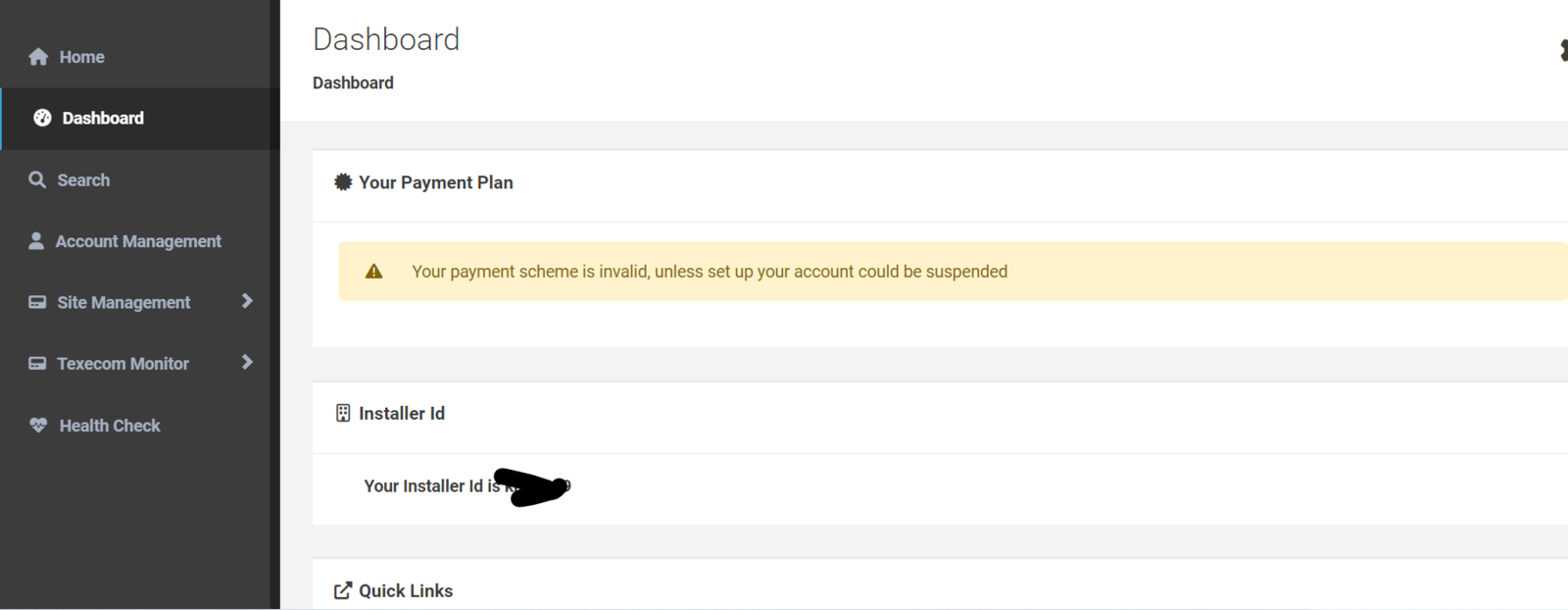Image resolution: width=1568 pixels, height=610 pixels.
Task: Go to the Health Check page
Action: coord(110,426)
